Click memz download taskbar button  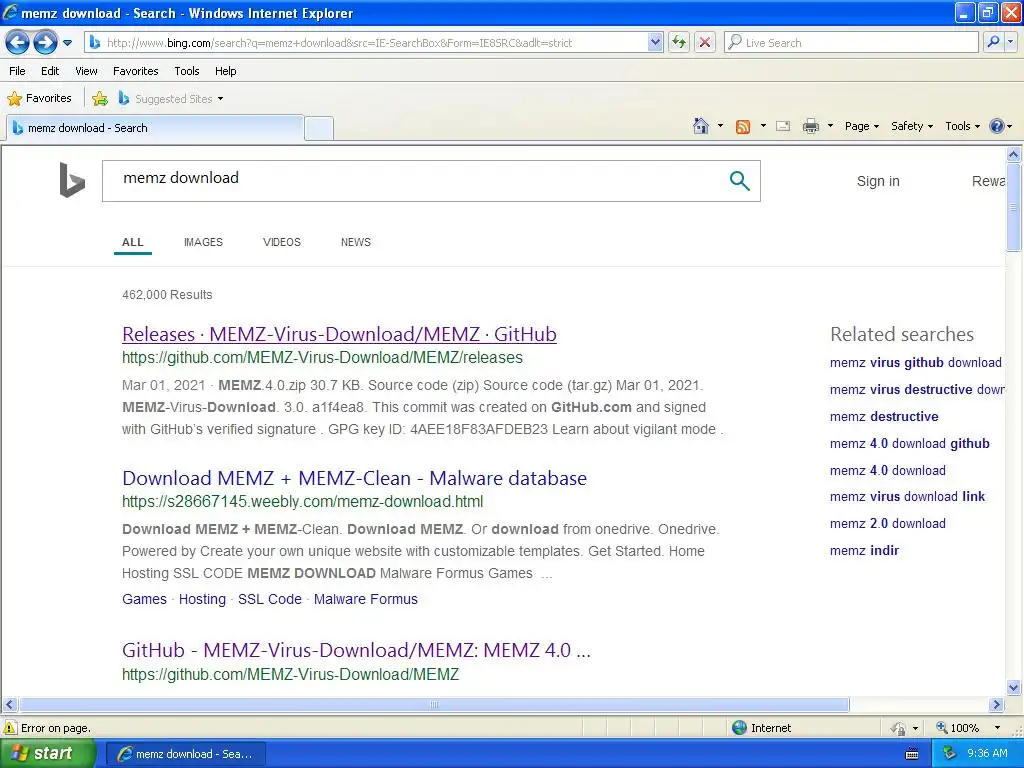point(185,754)
